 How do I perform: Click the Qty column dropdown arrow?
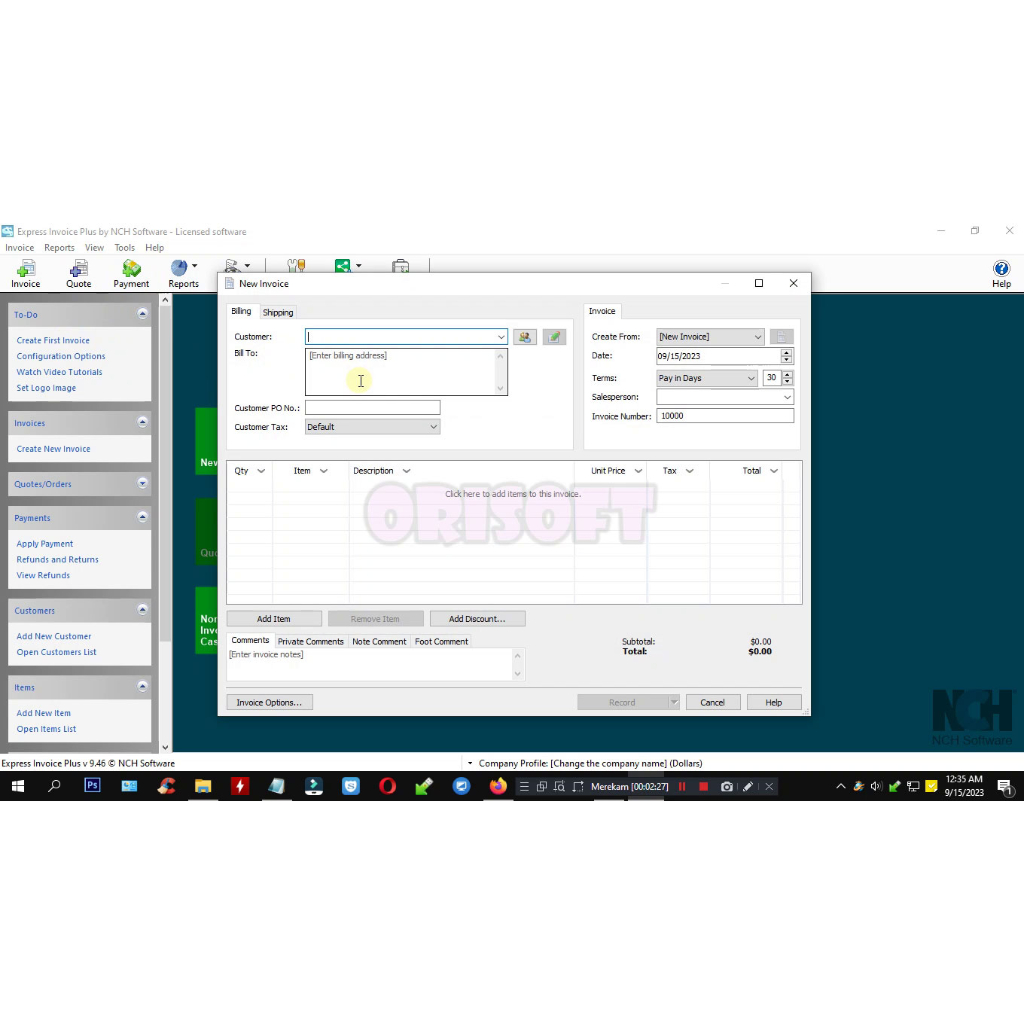pyautogui.click(x=261, y=471)
